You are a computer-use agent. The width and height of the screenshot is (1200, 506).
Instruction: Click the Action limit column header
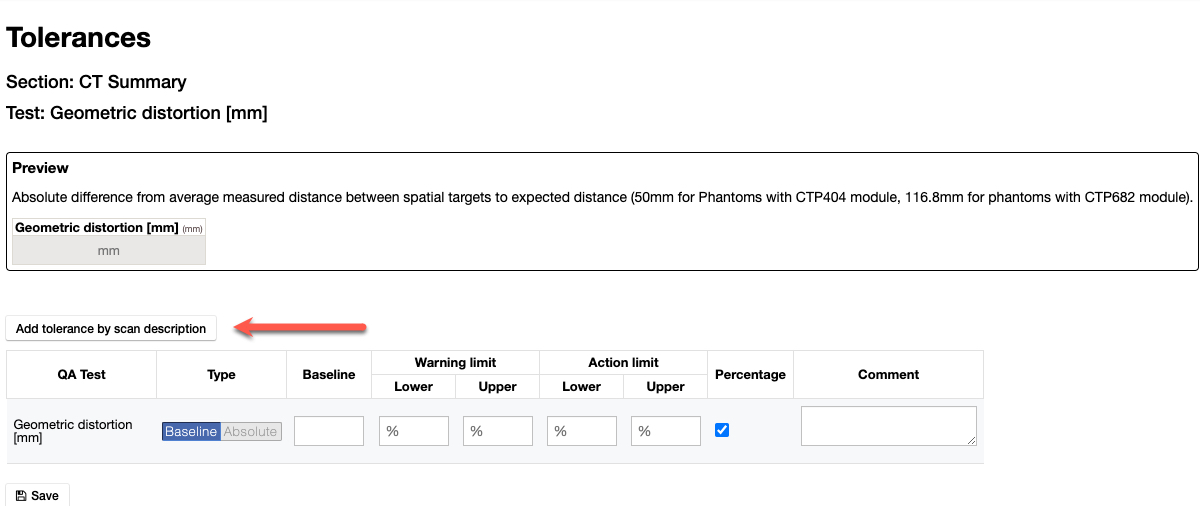click(x=623, y=363)
